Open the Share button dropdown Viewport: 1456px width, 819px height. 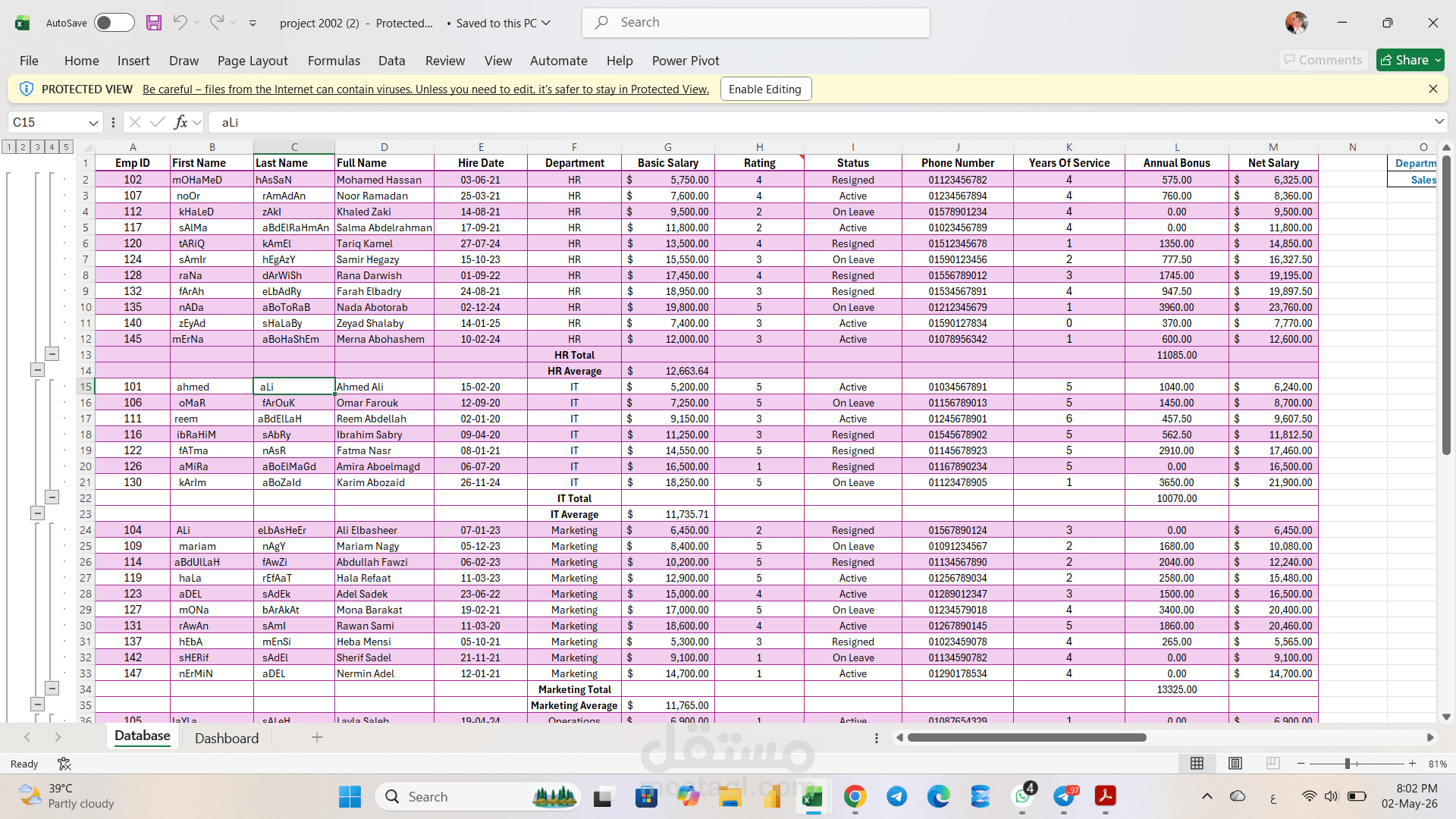tap(1437, 60)
